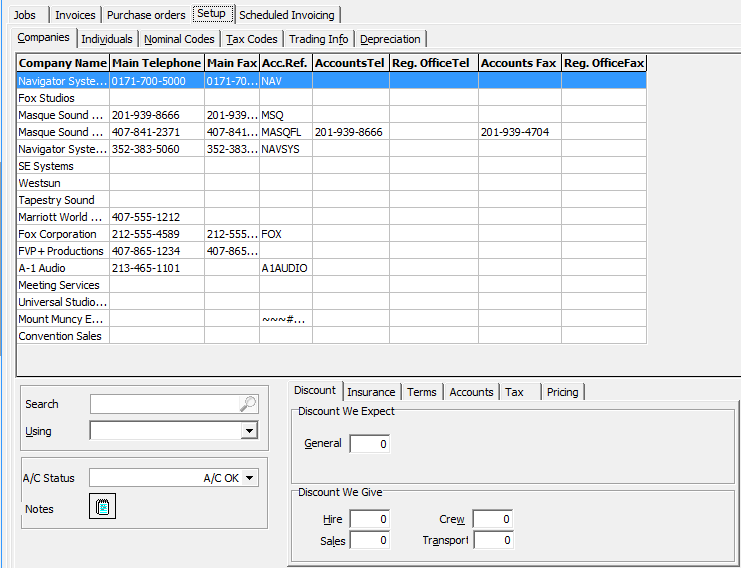Click the search magnifier icon

(x=248, y=404)
